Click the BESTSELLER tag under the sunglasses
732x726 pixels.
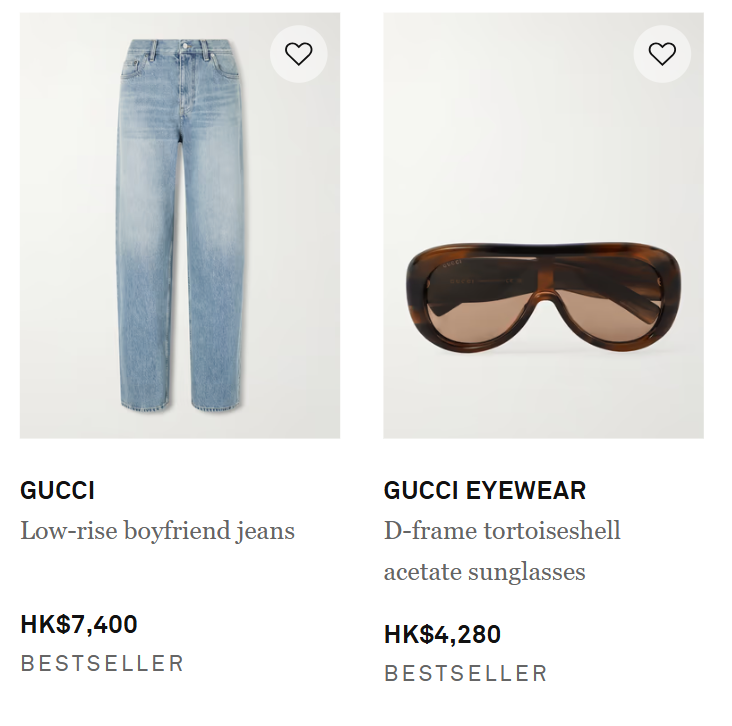[465, 673]
